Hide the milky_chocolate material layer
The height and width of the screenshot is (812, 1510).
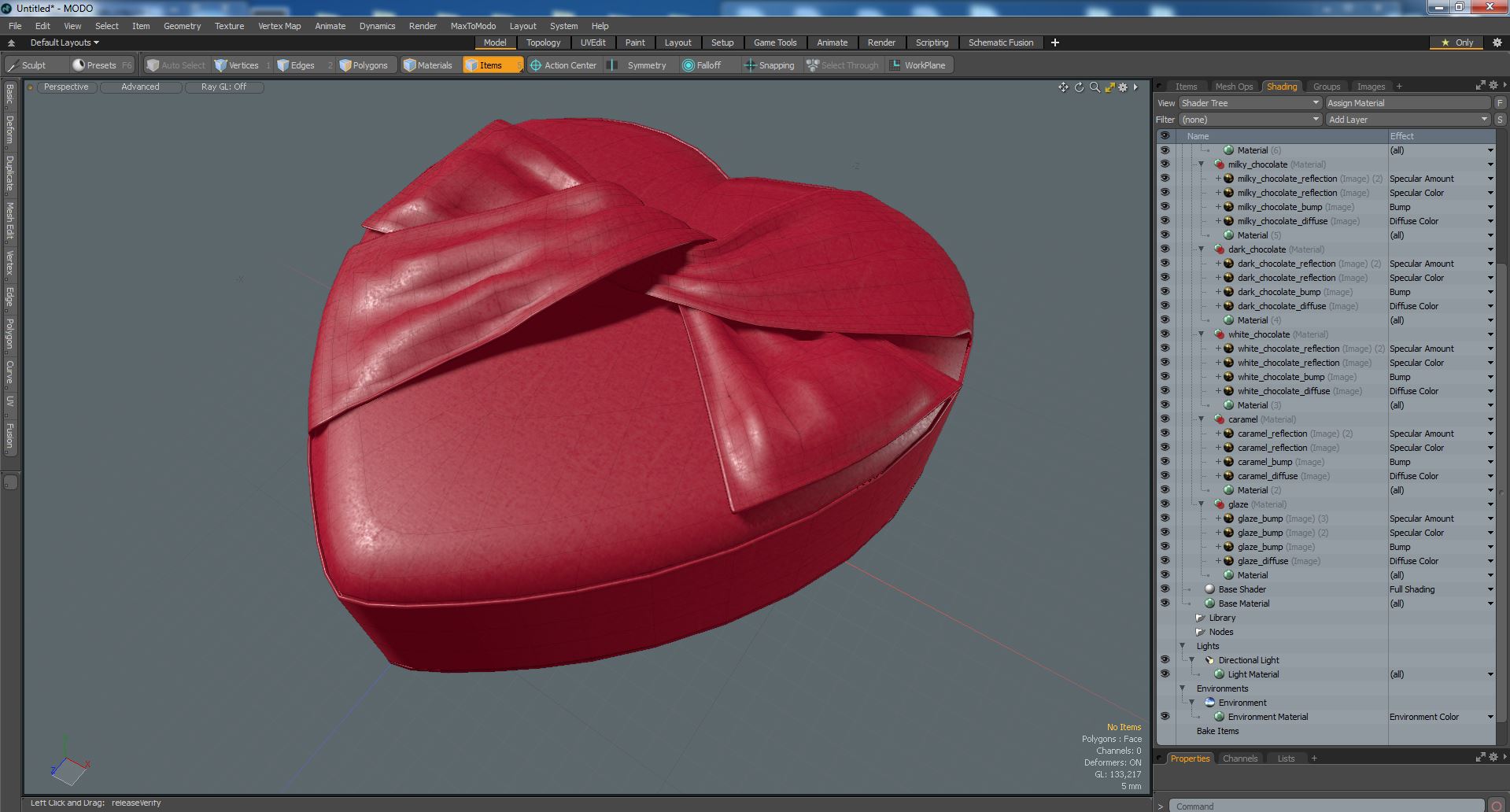tap(1165, 164)
